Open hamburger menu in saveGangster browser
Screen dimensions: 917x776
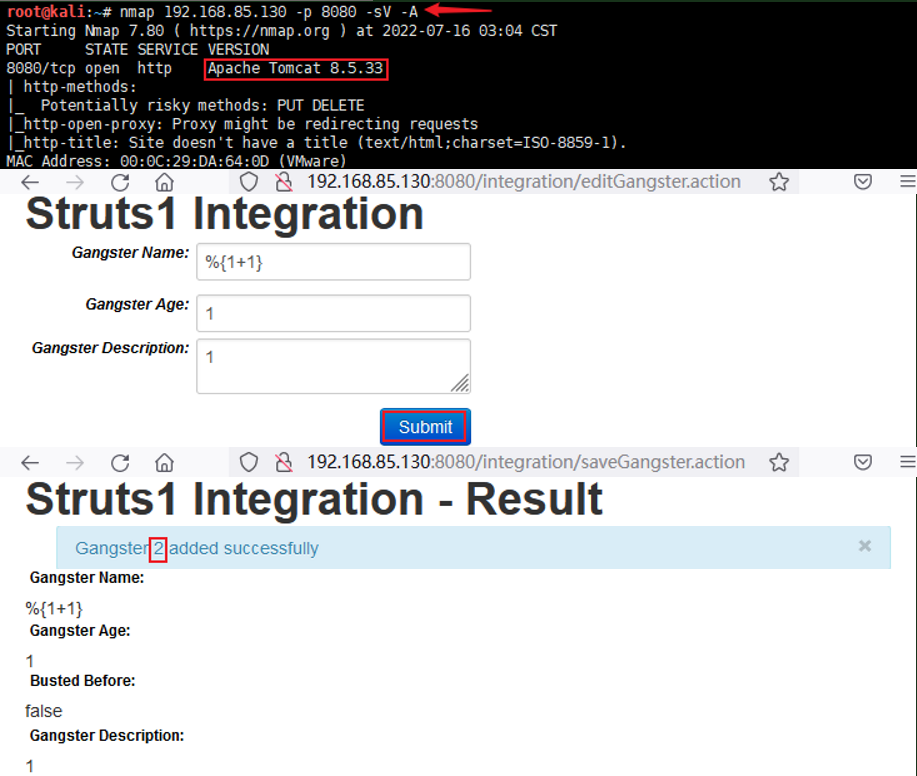pos(908,462)
